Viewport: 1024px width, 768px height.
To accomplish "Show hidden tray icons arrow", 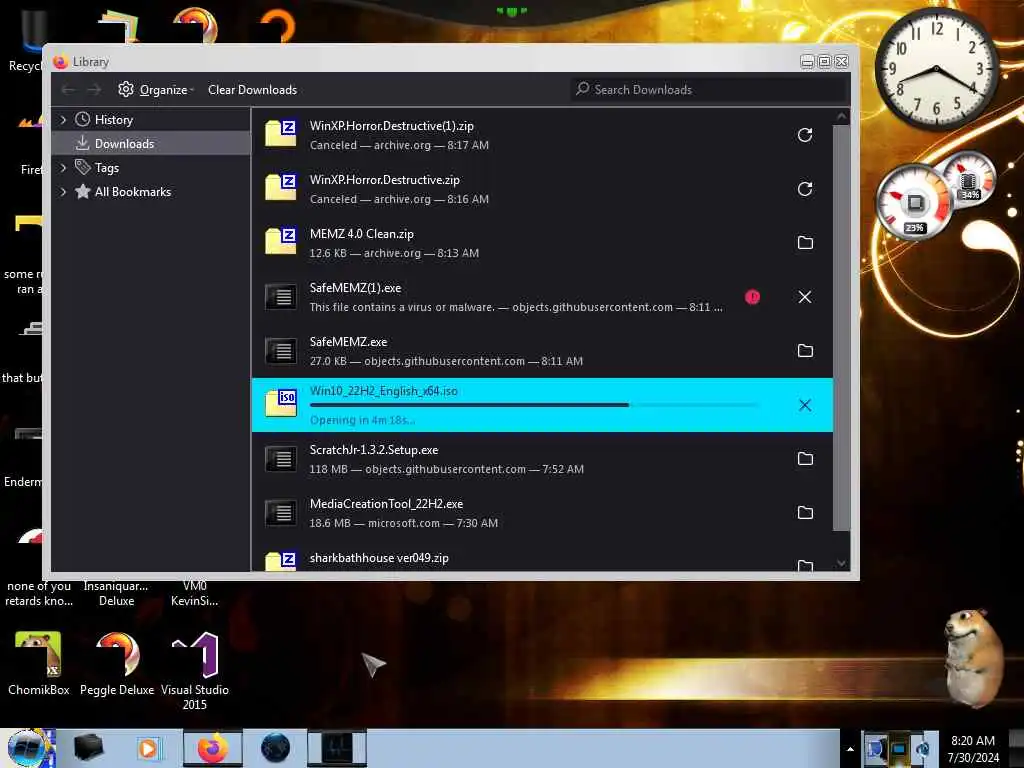I will 850,749.
